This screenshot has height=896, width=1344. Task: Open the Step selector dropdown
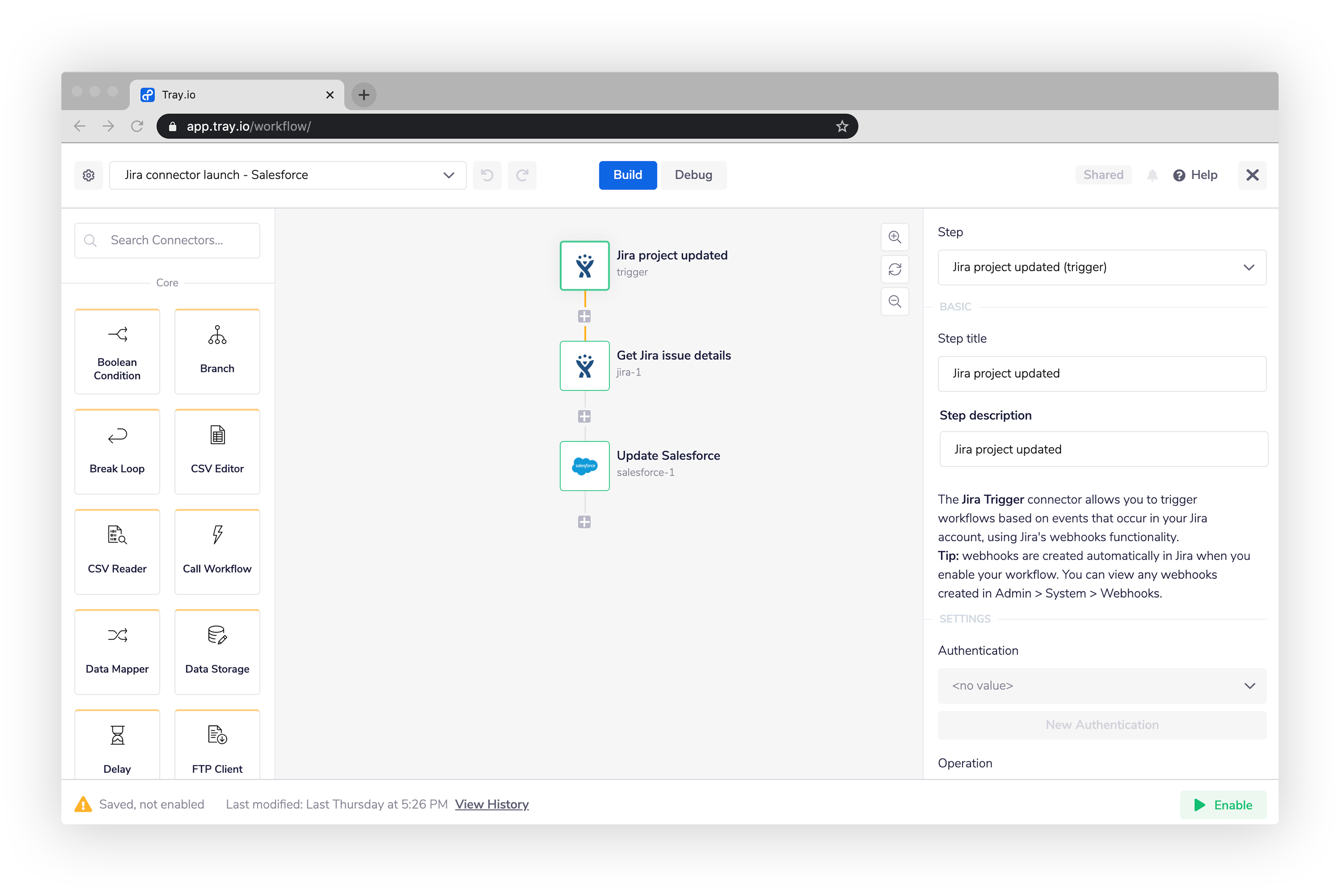tap(1102, 267)
